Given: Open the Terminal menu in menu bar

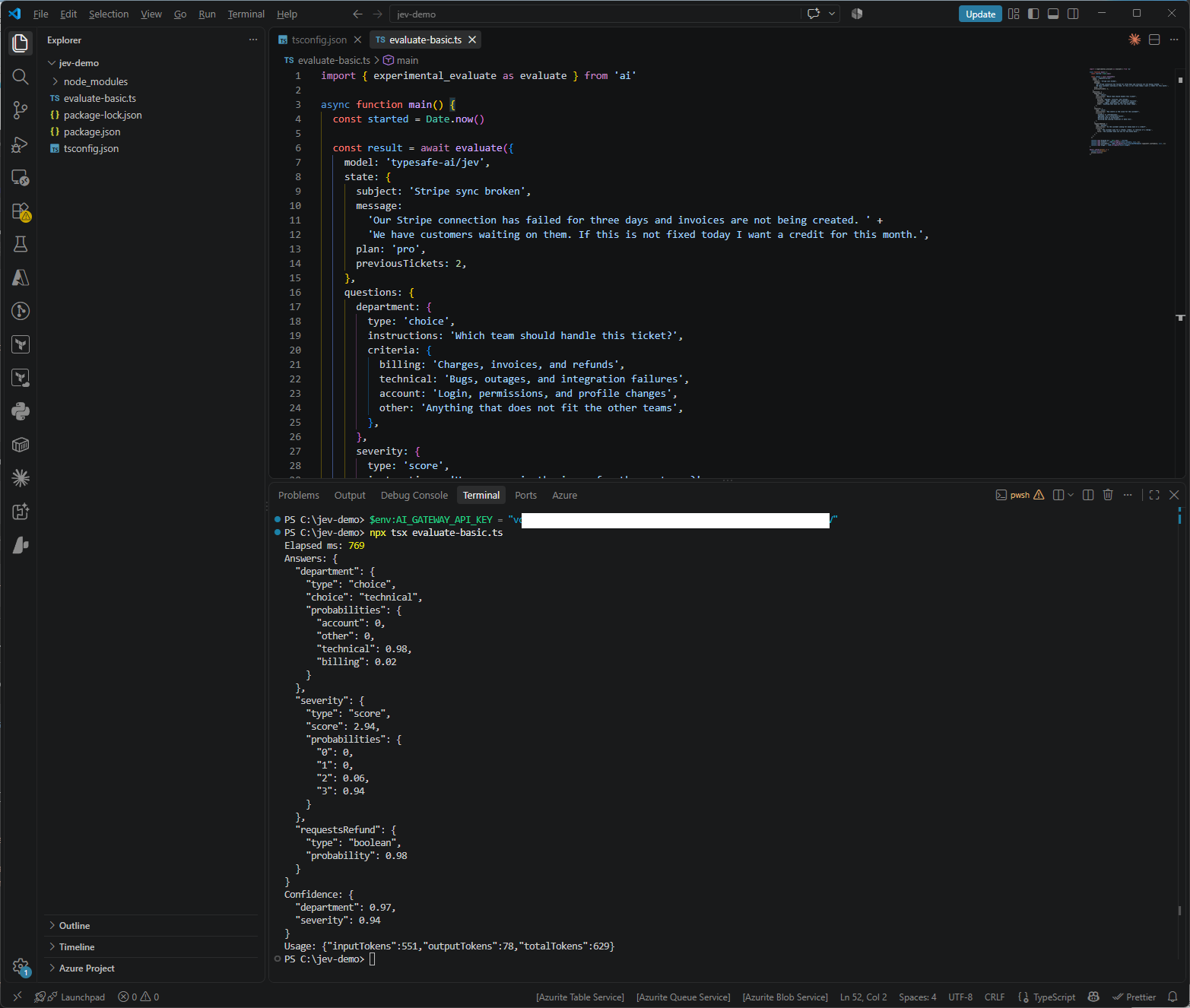Looking at the screenshot, I should 246,14.
